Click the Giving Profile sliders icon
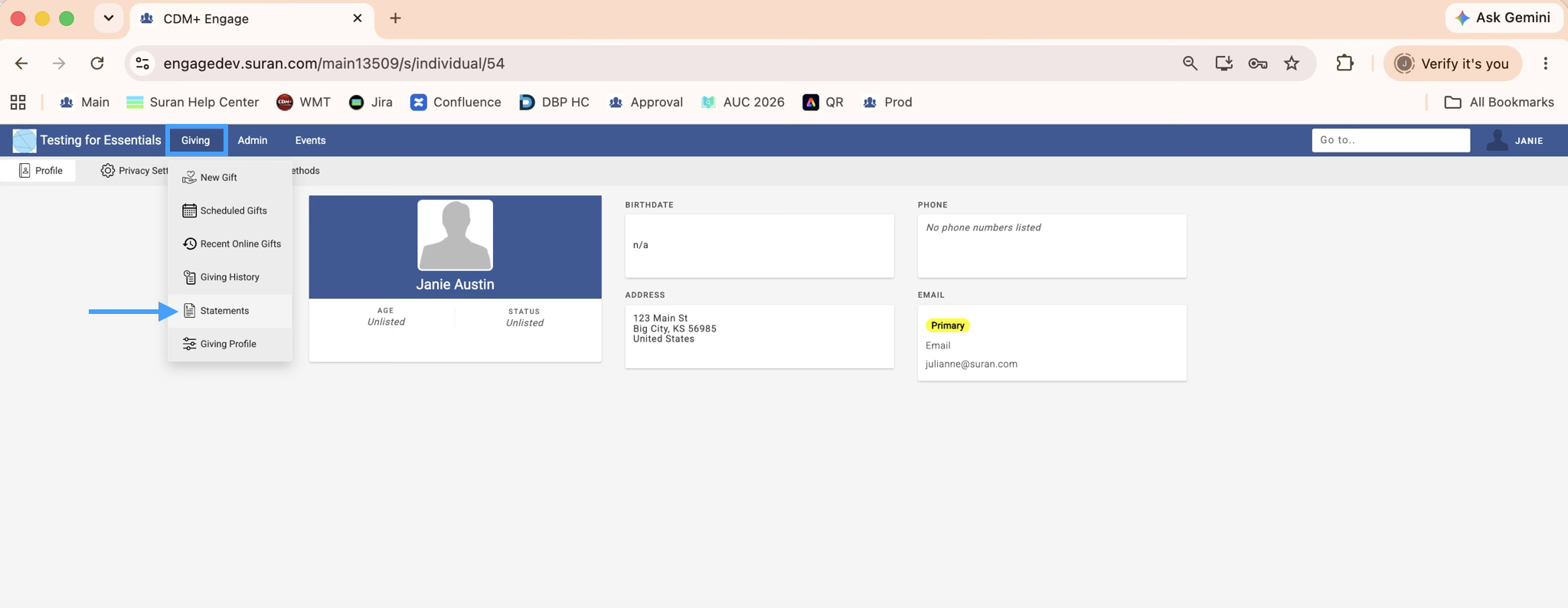Viewport: 1568px width, 608px height. [189, 344]
